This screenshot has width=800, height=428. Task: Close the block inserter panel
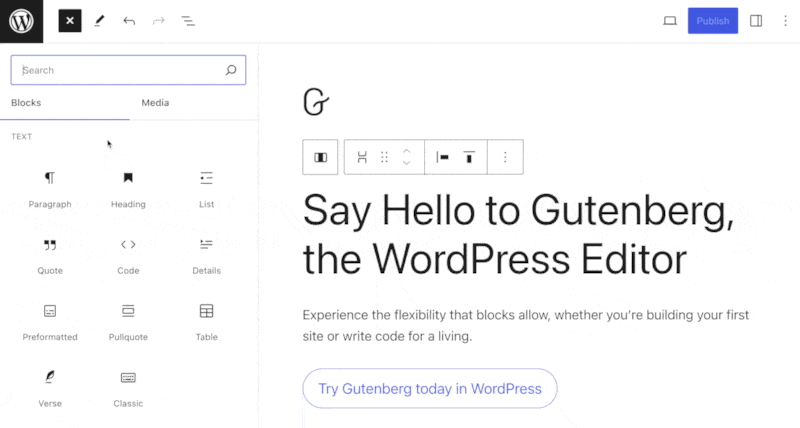(69, 21)
